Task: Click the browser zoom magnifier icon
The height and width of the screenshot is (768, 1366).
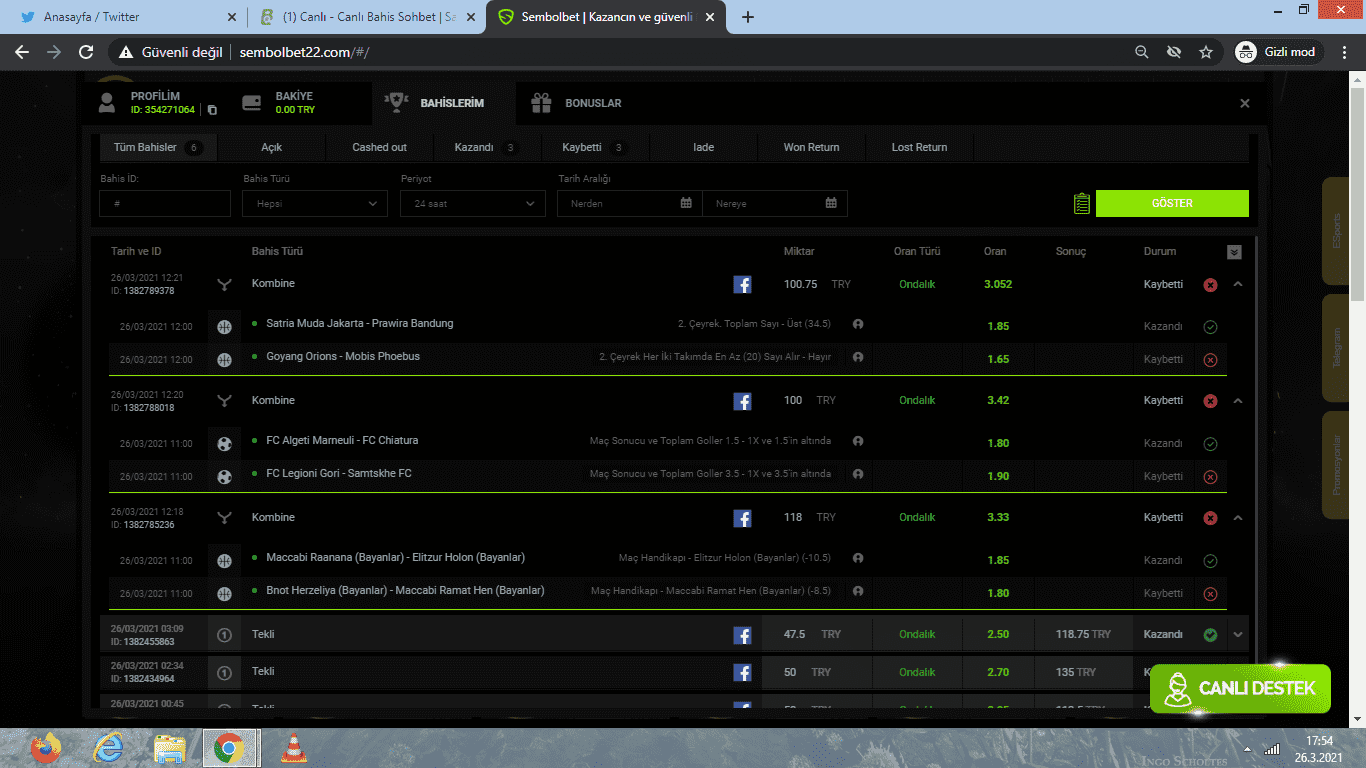Action: 1142,52
